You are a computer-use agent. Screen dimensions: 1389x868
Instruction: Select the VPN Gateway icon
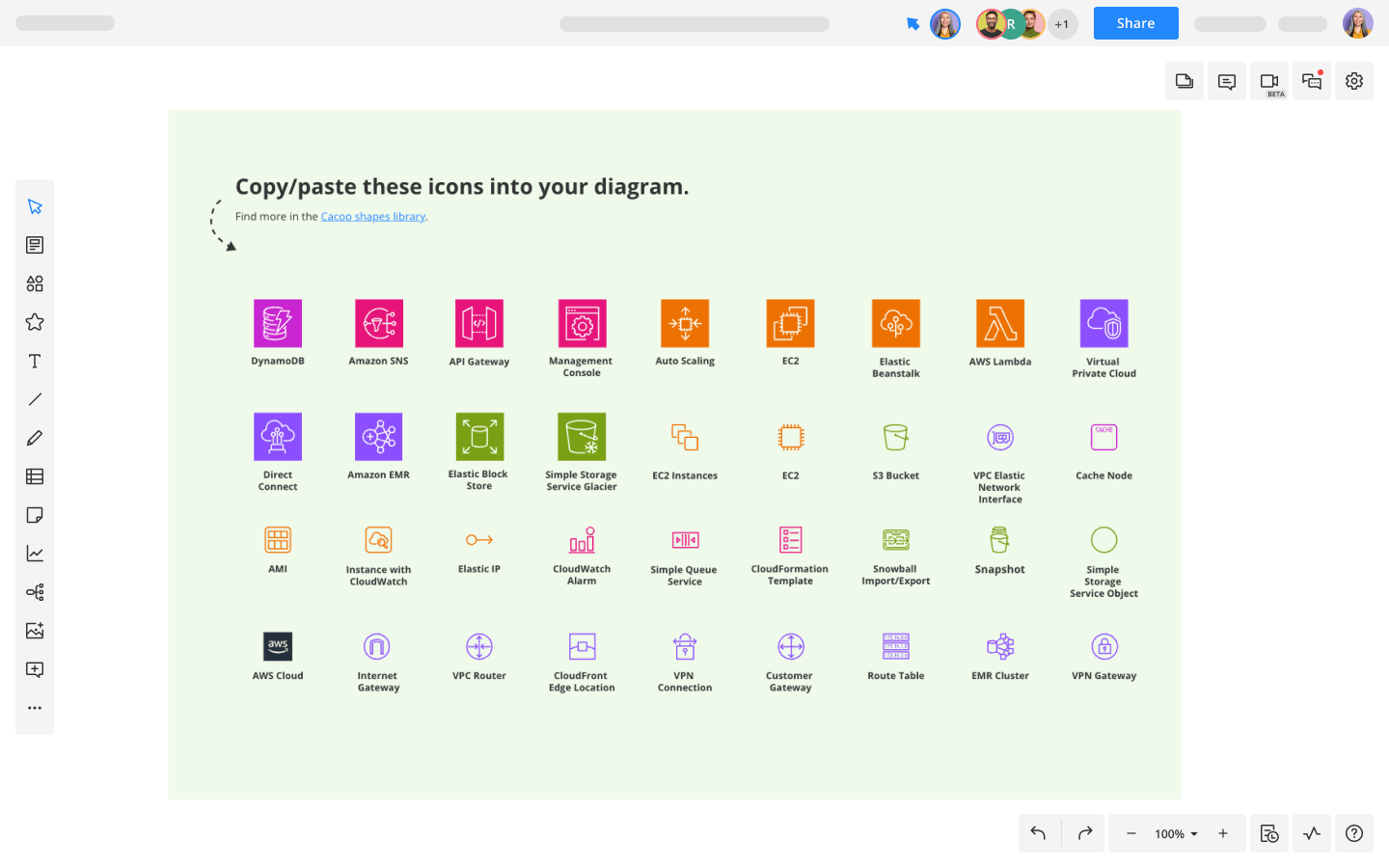click(1104, 646)
